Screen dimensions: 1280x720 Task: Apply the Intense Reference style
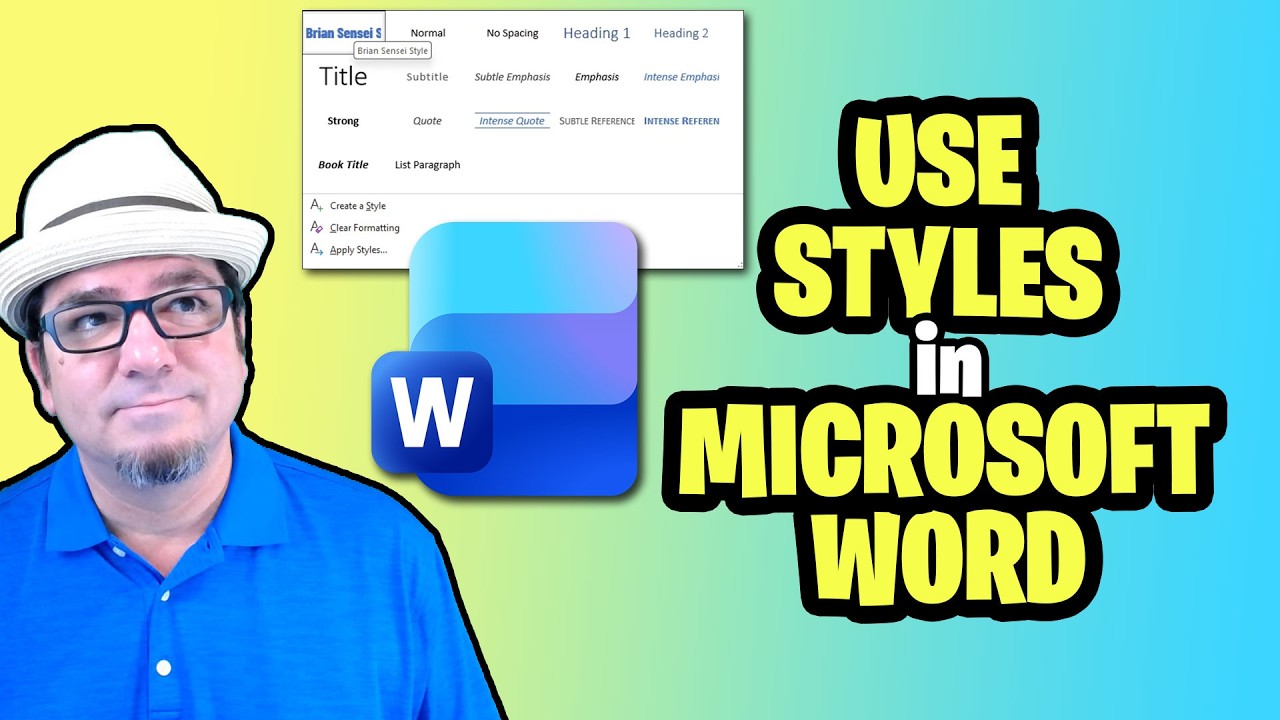[681, 121]
